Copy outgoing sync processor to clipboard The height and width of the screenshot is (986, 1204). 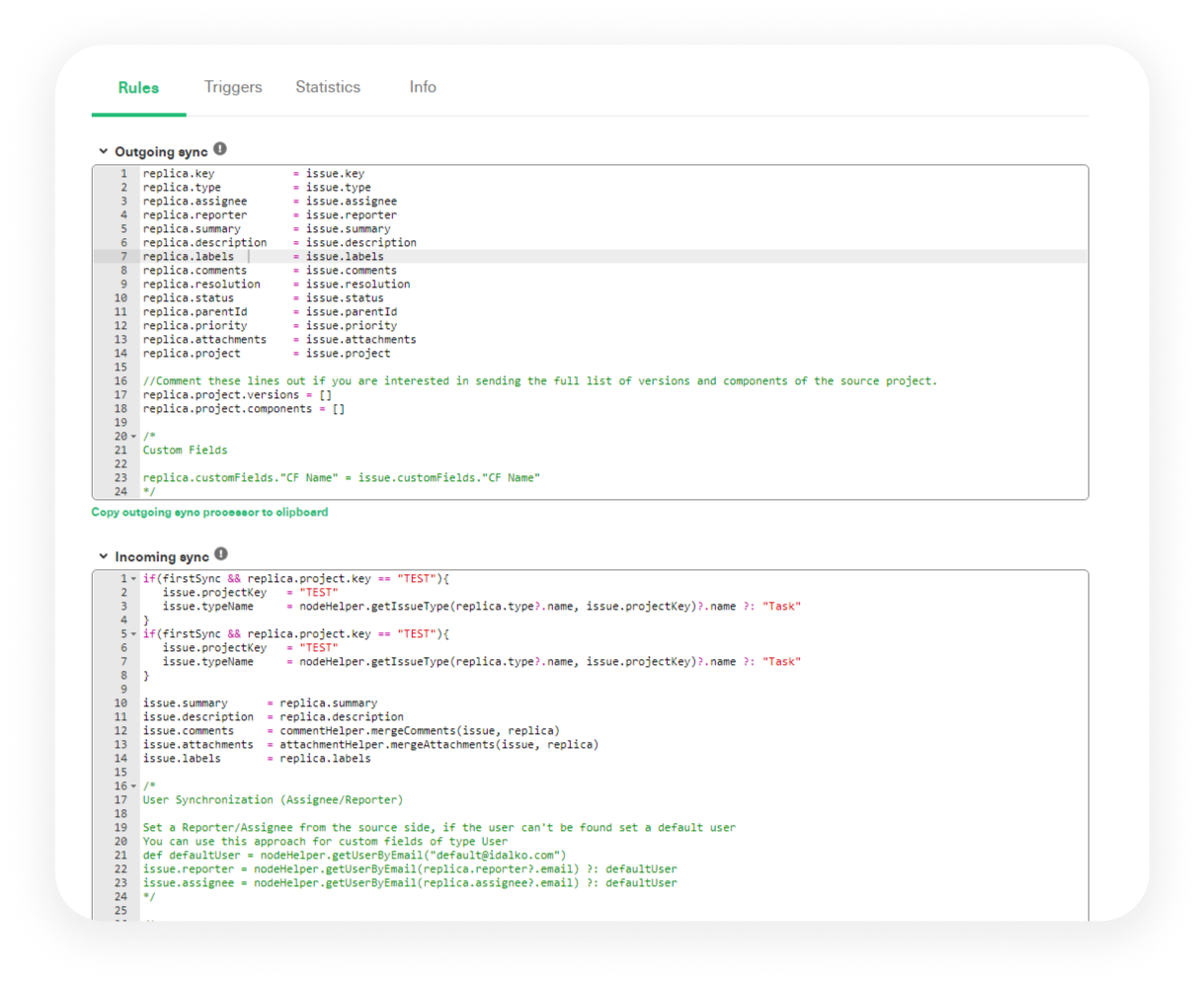coord(209,513)
